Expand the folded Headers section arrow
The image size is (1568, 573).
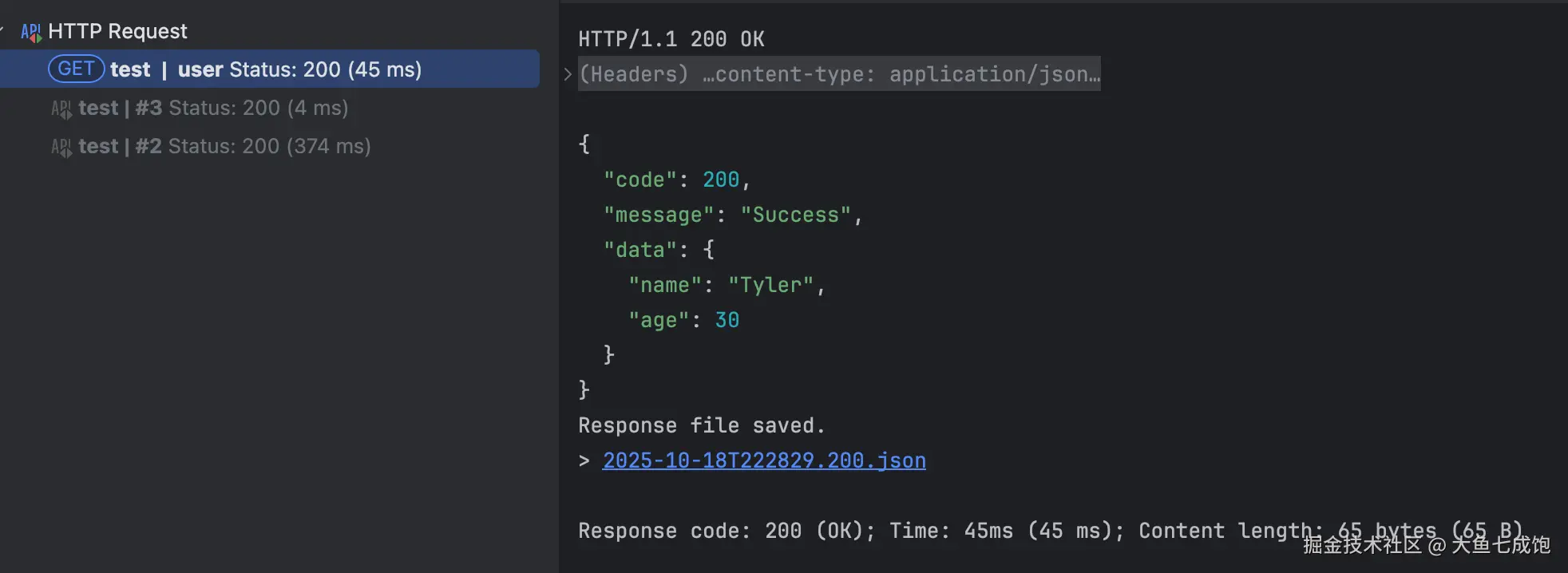click(568, 74)
